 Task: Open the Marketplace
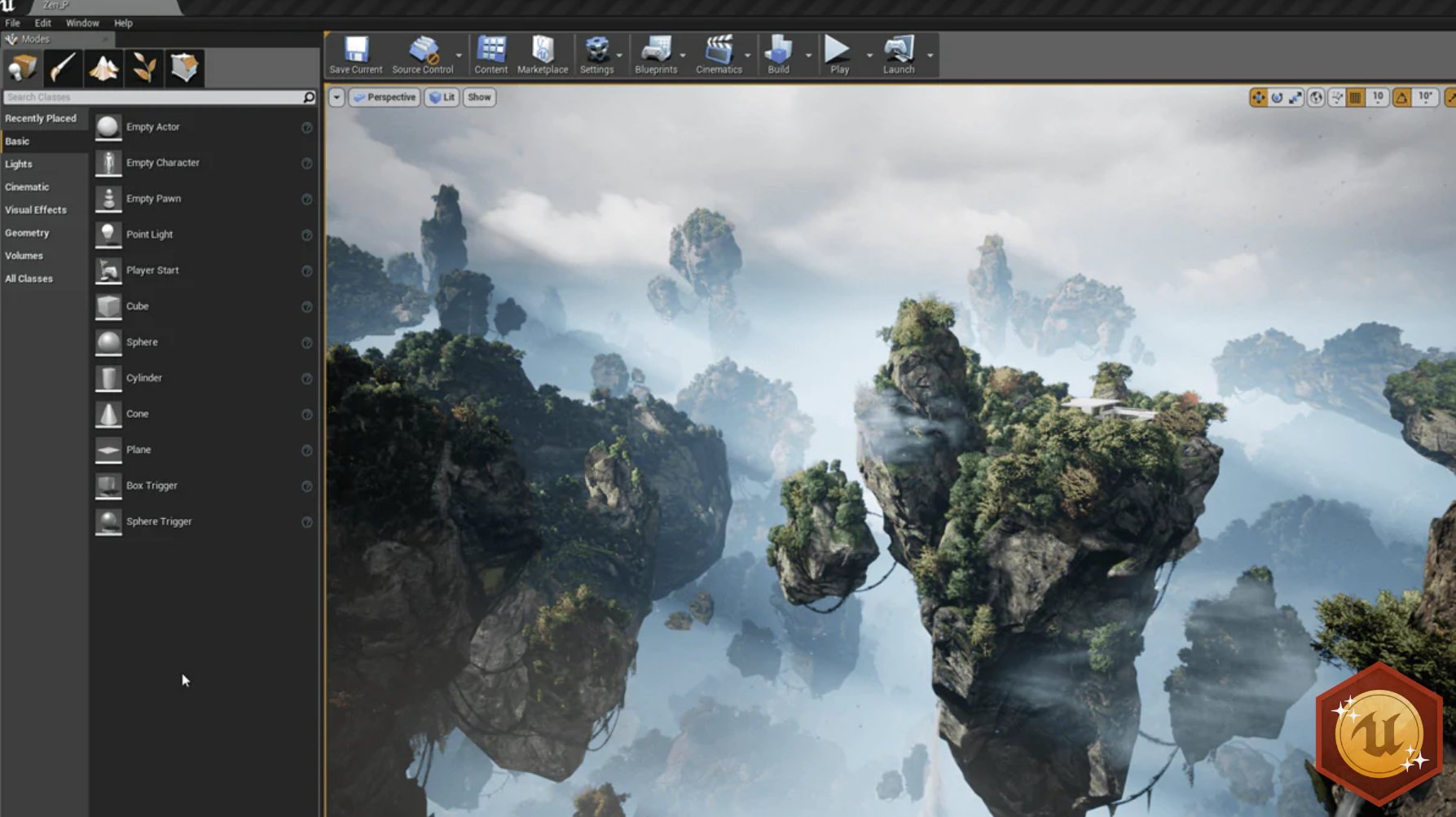click(542, 51)
